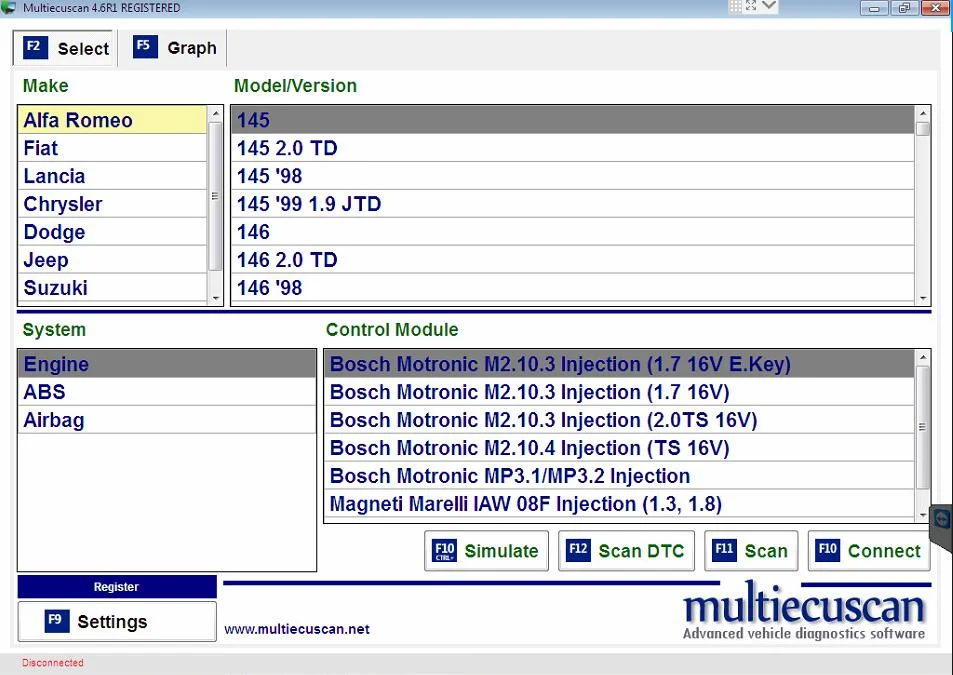953x675 pixels.
Task: Click the Scan button
Action: [751, 550]
